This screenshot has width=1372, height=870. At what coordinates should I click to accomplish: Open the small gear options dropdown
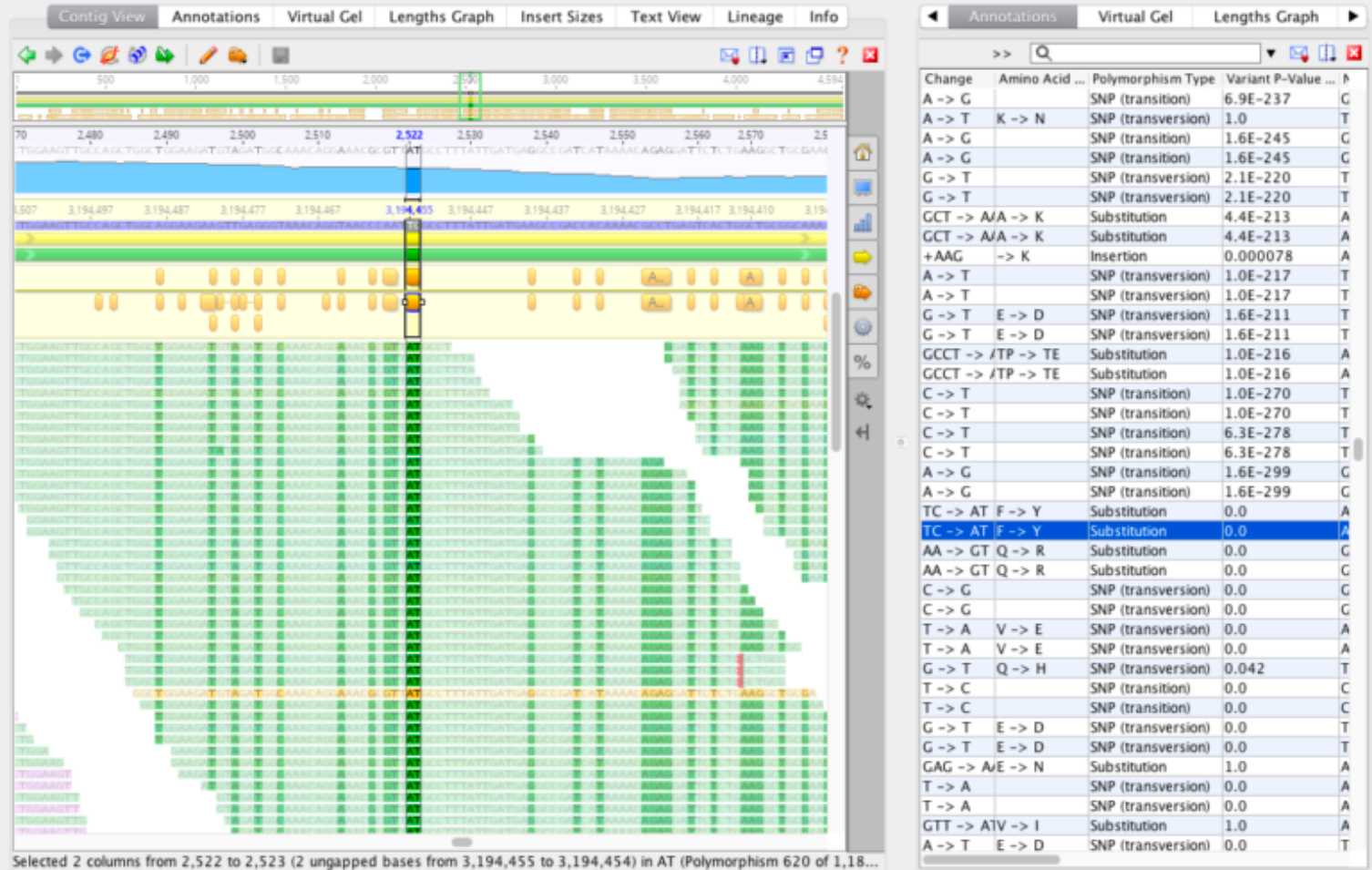pyautogui.click(x=863, y=400)
